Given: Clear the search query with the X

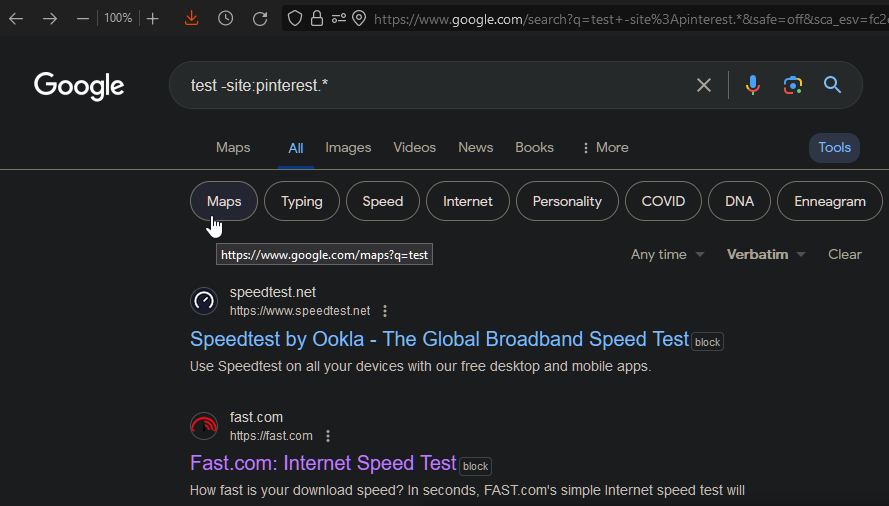Looking at the screenshot, I should coord(704,85).
